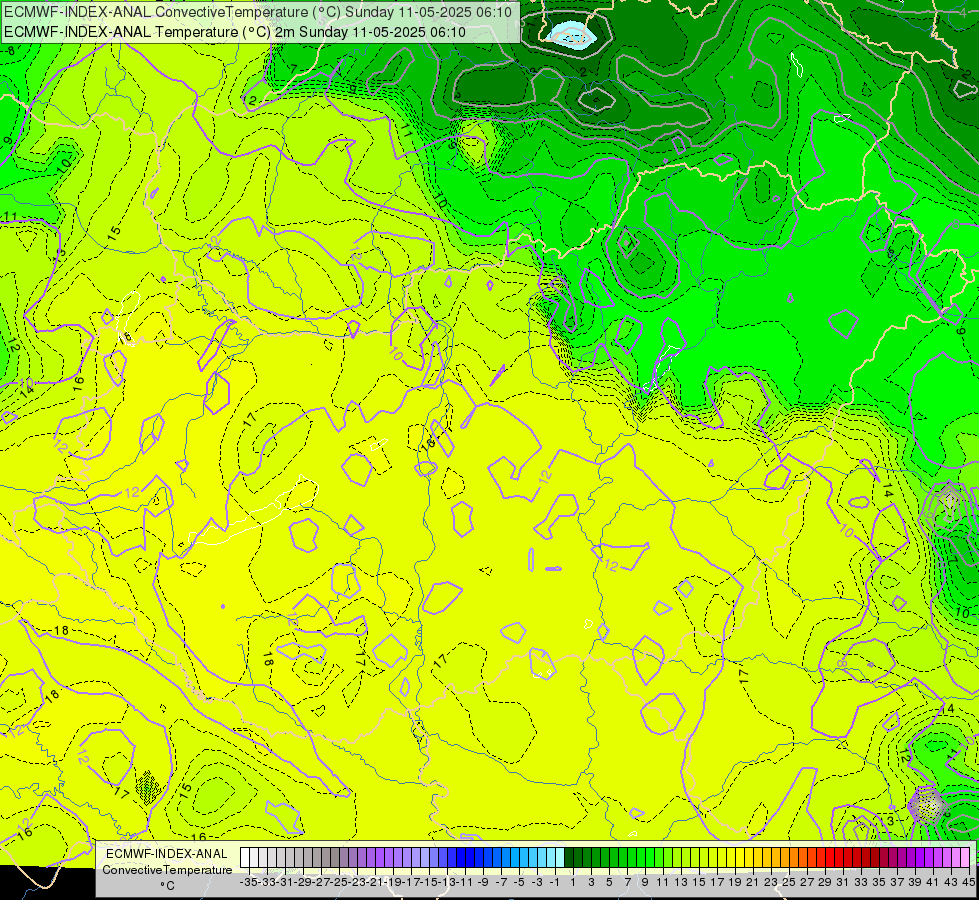Click the 'Temperature (°C) 2m' title line

click(235, 32)
